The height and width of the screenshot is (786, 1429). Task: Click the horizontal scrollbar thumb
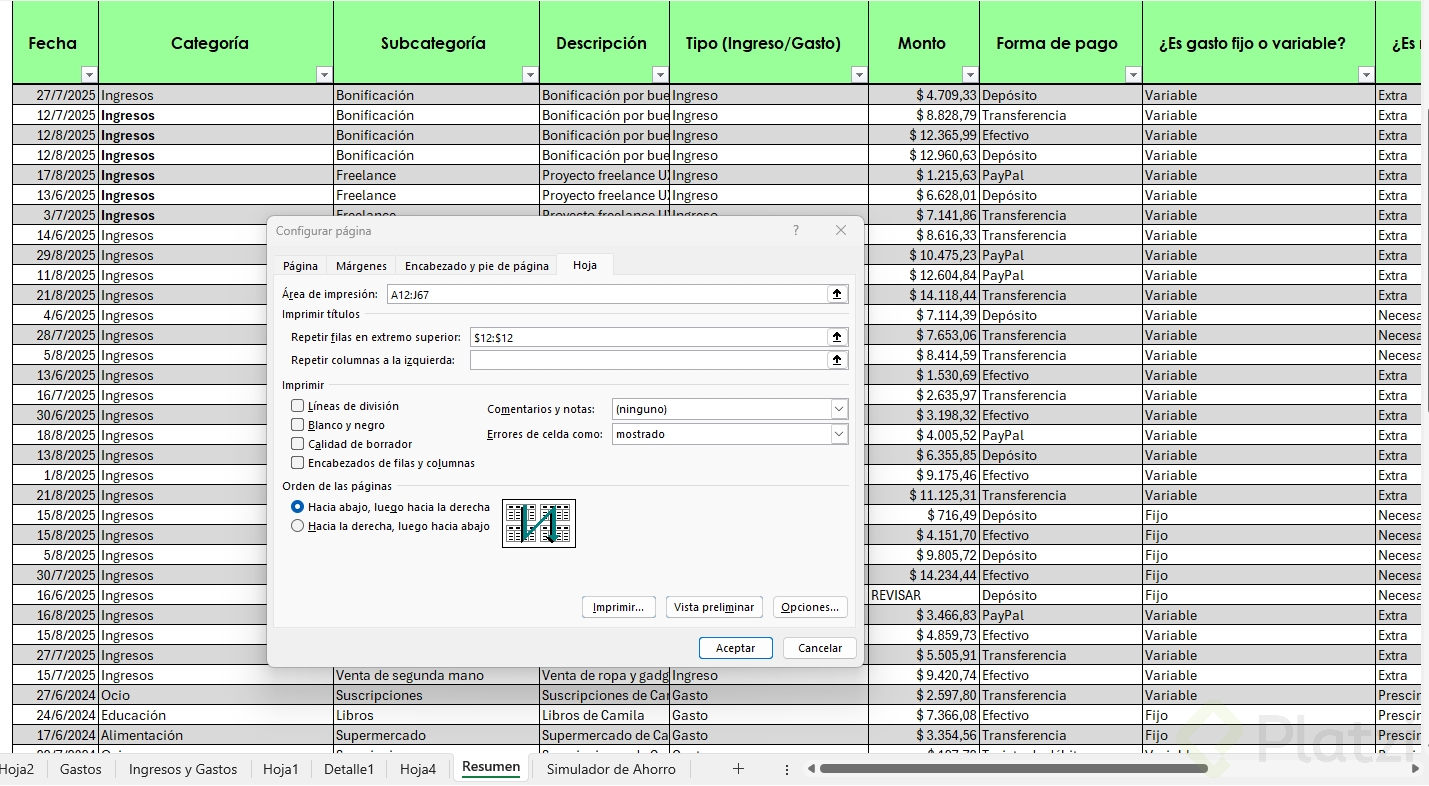[1014, 769]
